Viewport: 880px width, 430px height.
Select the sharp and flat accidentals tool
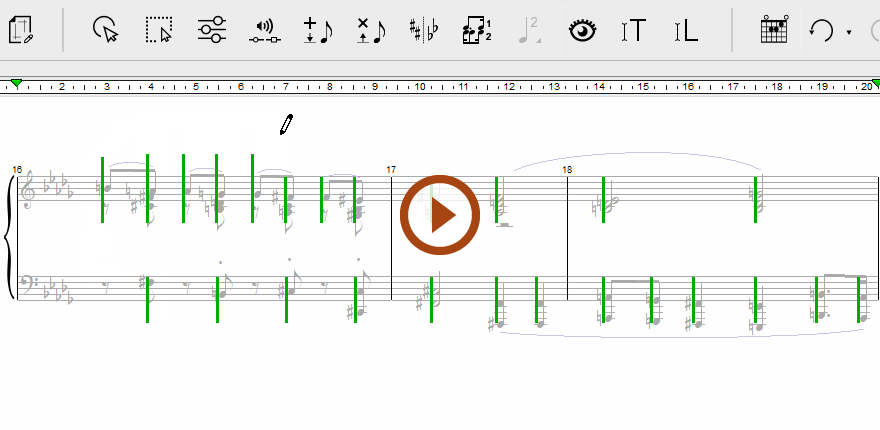423,30
